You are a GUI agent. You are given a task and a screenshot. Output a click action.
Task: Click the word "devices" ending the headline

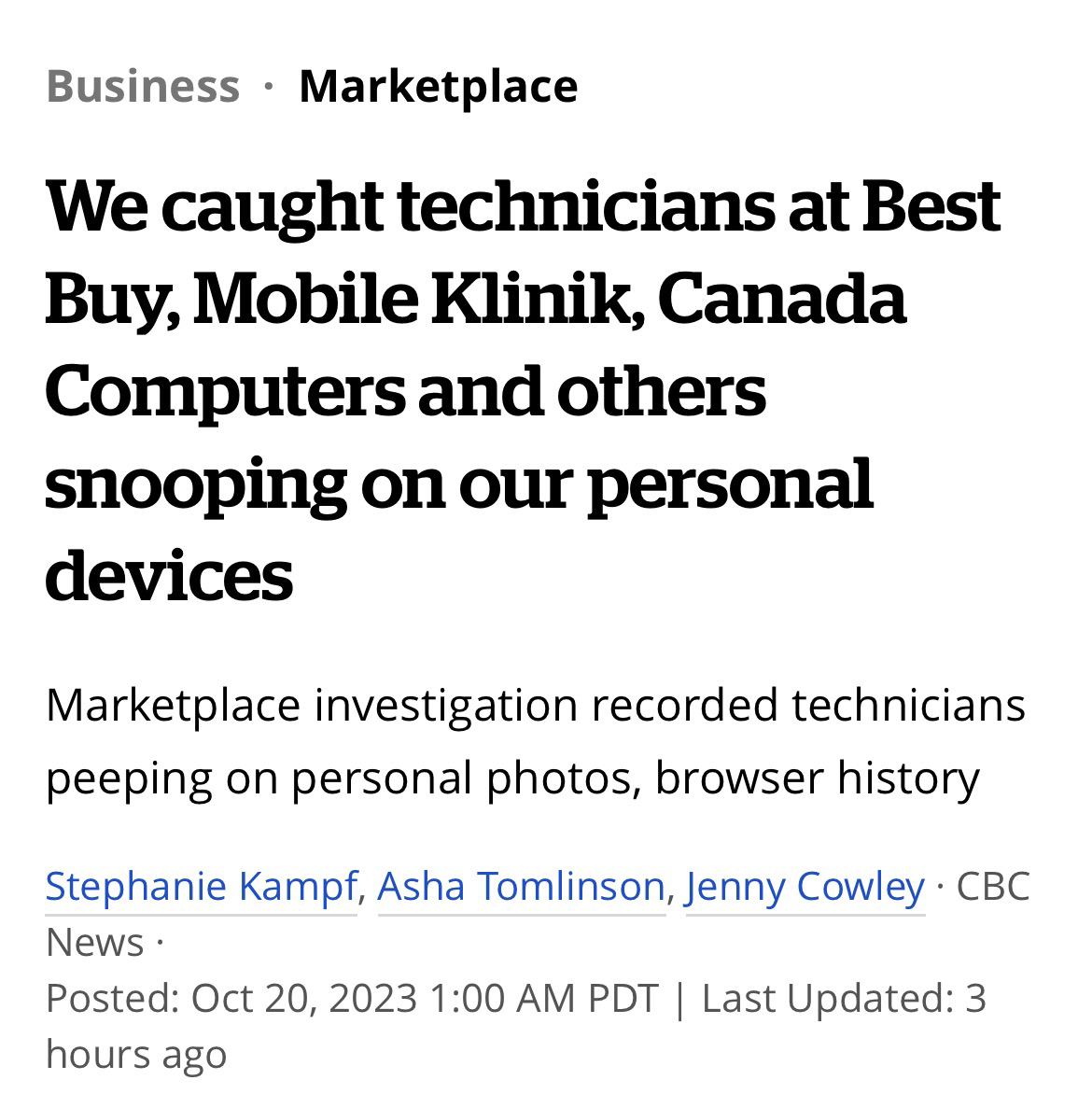click(x=169, y=575)
